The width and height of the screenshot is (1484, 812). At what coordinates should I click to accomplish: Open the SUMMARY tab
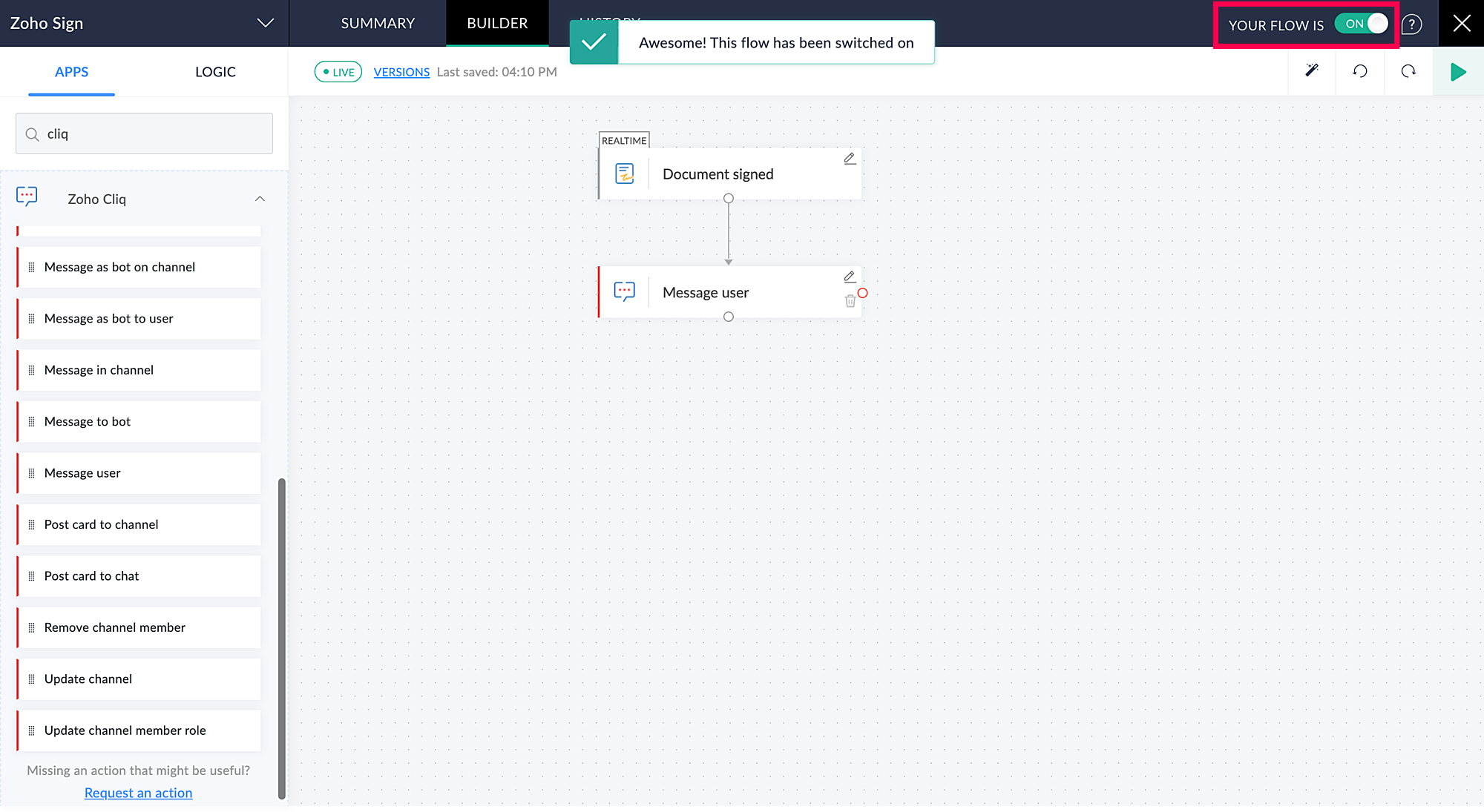[x=378, y=23]
